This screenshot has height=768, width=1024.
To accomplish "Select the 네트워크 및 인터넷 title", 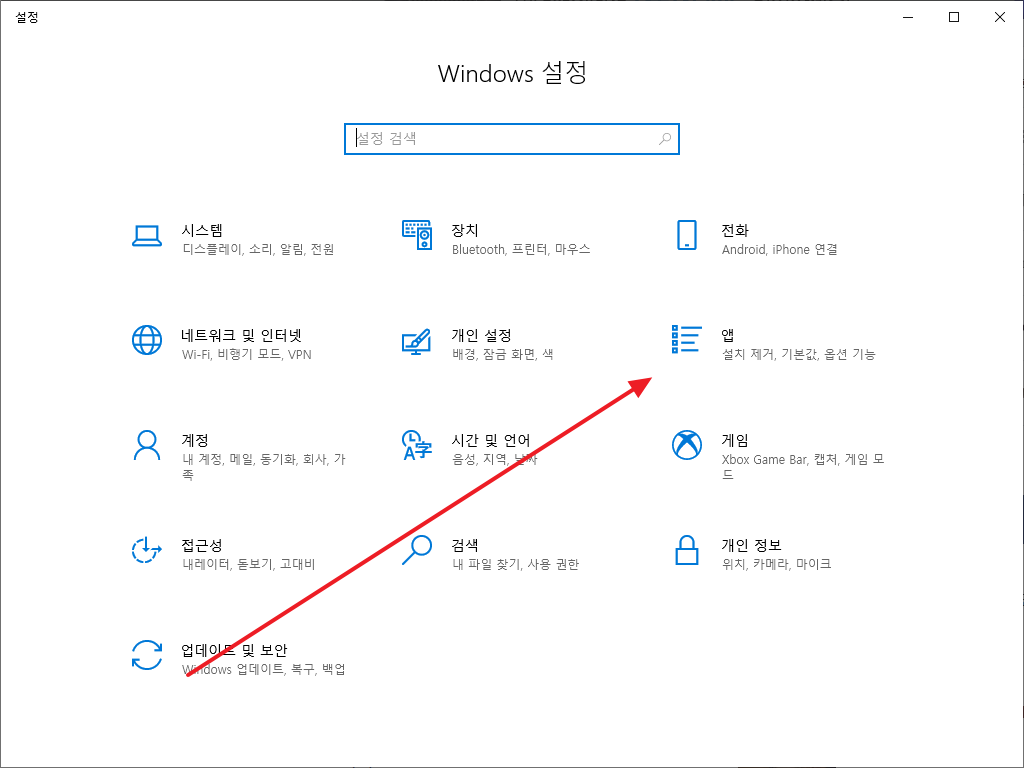I will [242, 335].
